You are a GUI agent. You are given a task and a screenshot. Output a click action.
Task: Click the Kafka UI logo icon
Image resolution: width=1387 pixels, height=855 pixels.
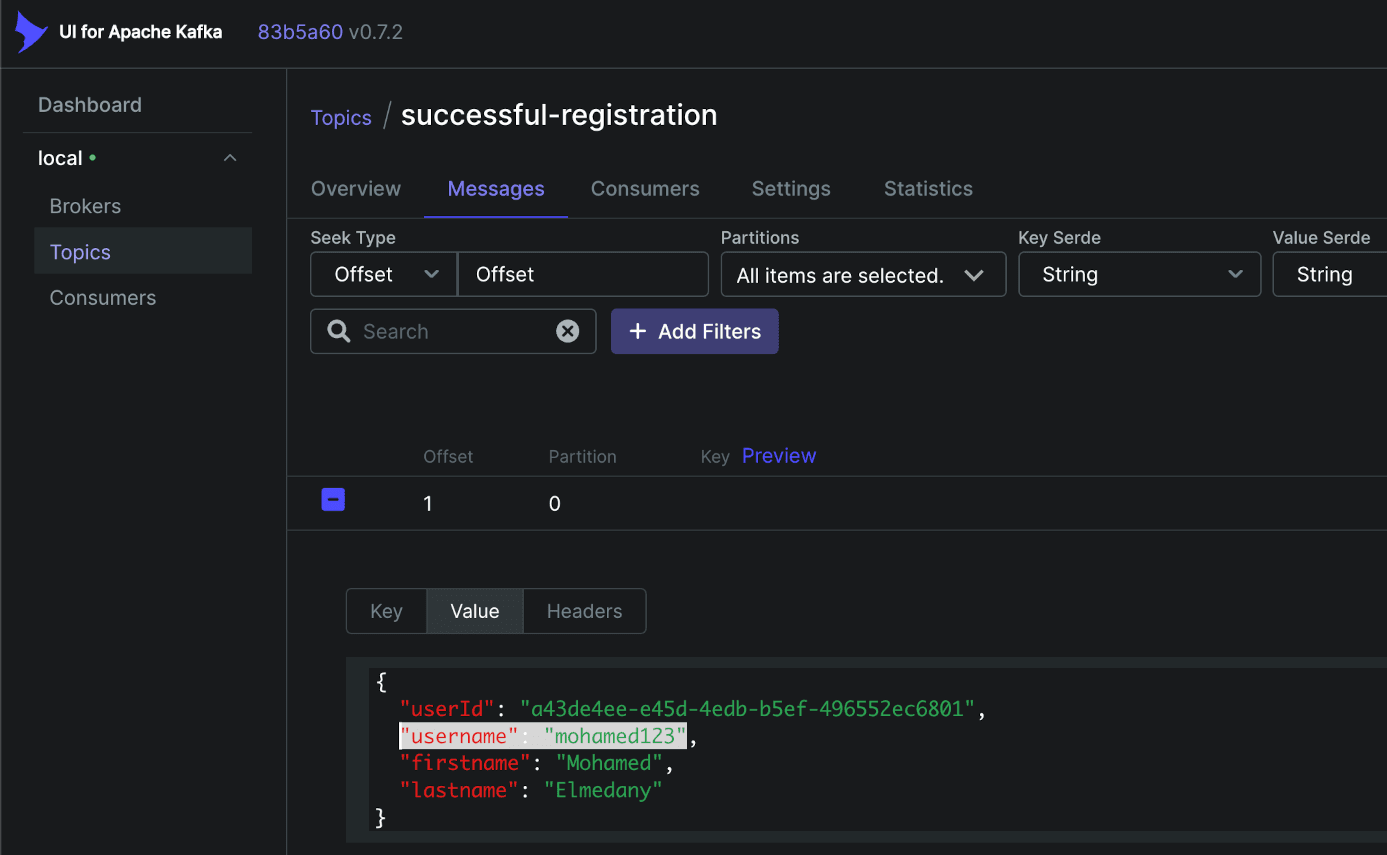point(30,33)
